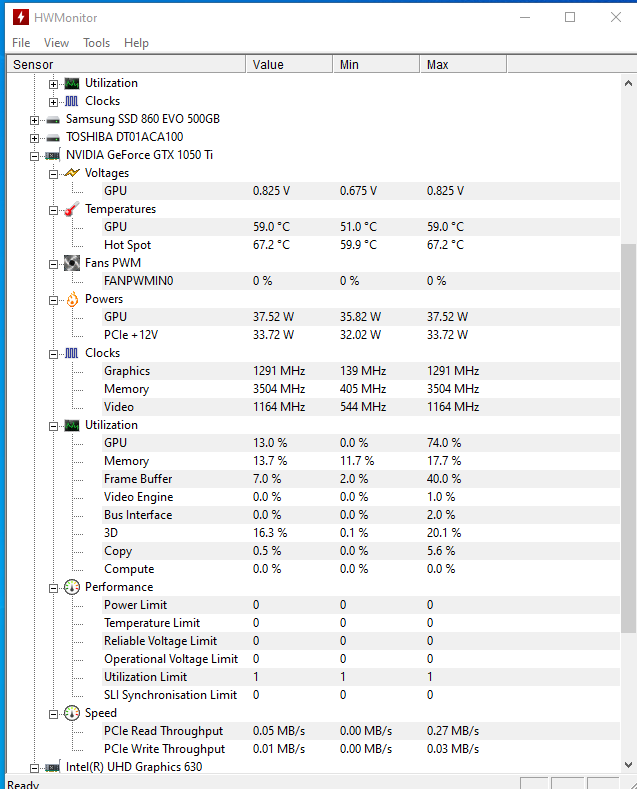Open the Tools menu
The width and height of the screenshot is (637, 789).
coord(97,43)
